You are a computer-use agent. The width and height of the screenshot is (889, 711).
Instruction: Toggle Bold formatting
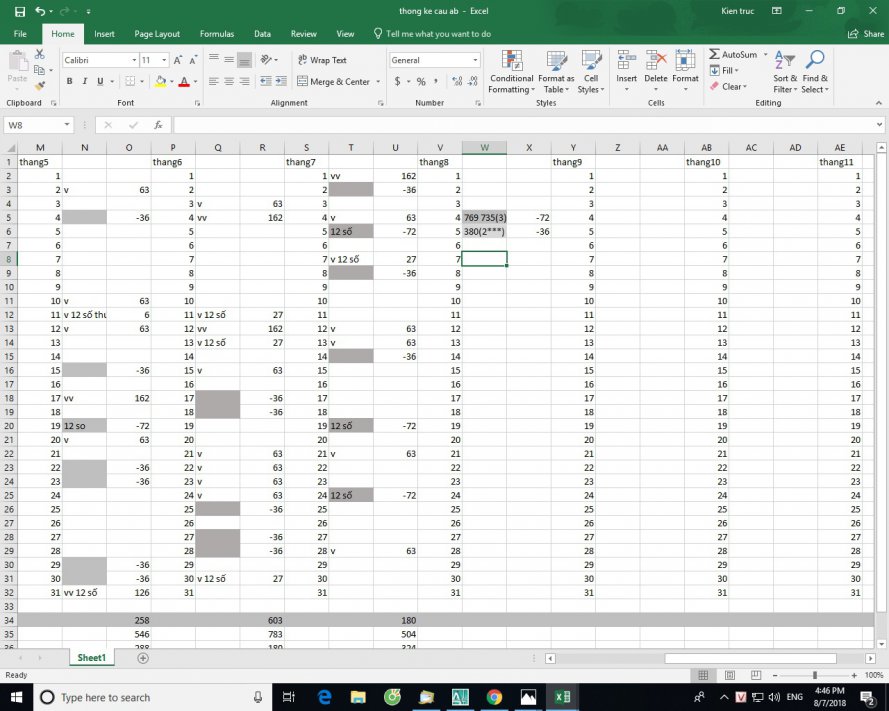tap(70, 82)
